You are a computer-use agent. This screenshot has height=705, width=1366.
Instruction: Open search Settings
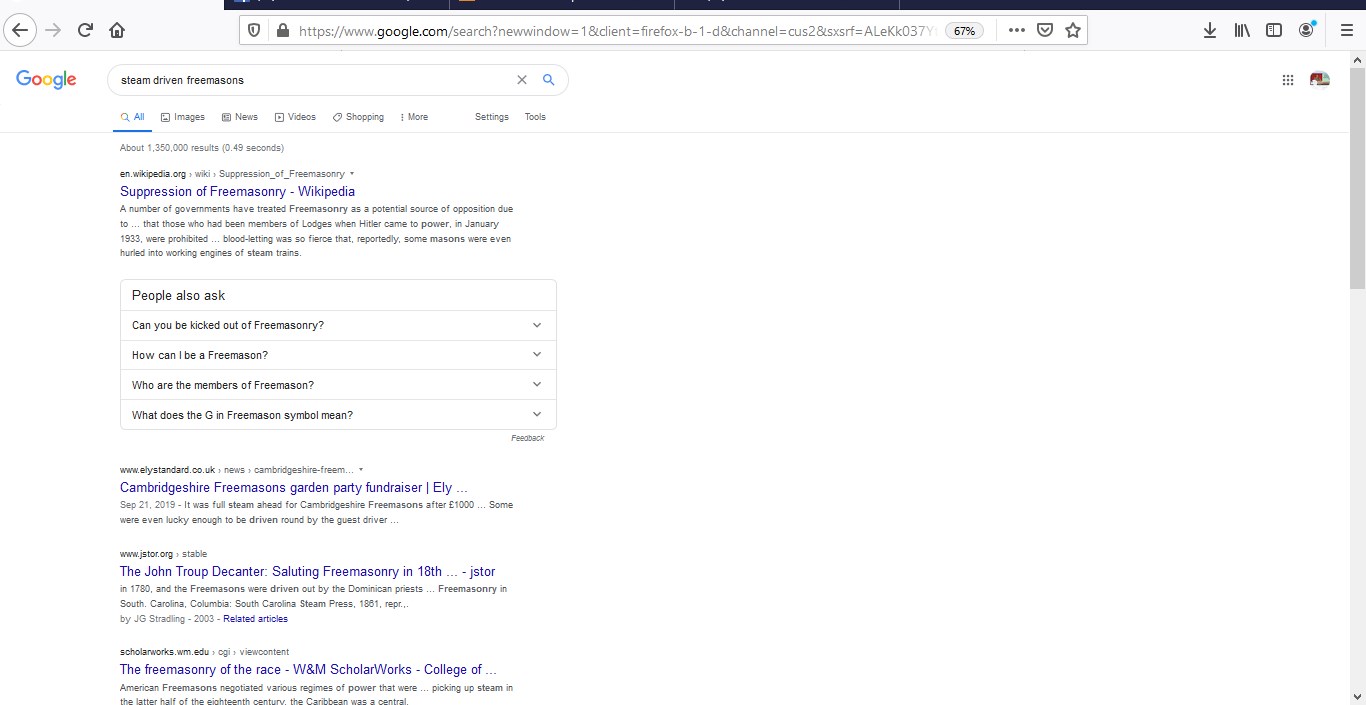(x=492, y=117)
